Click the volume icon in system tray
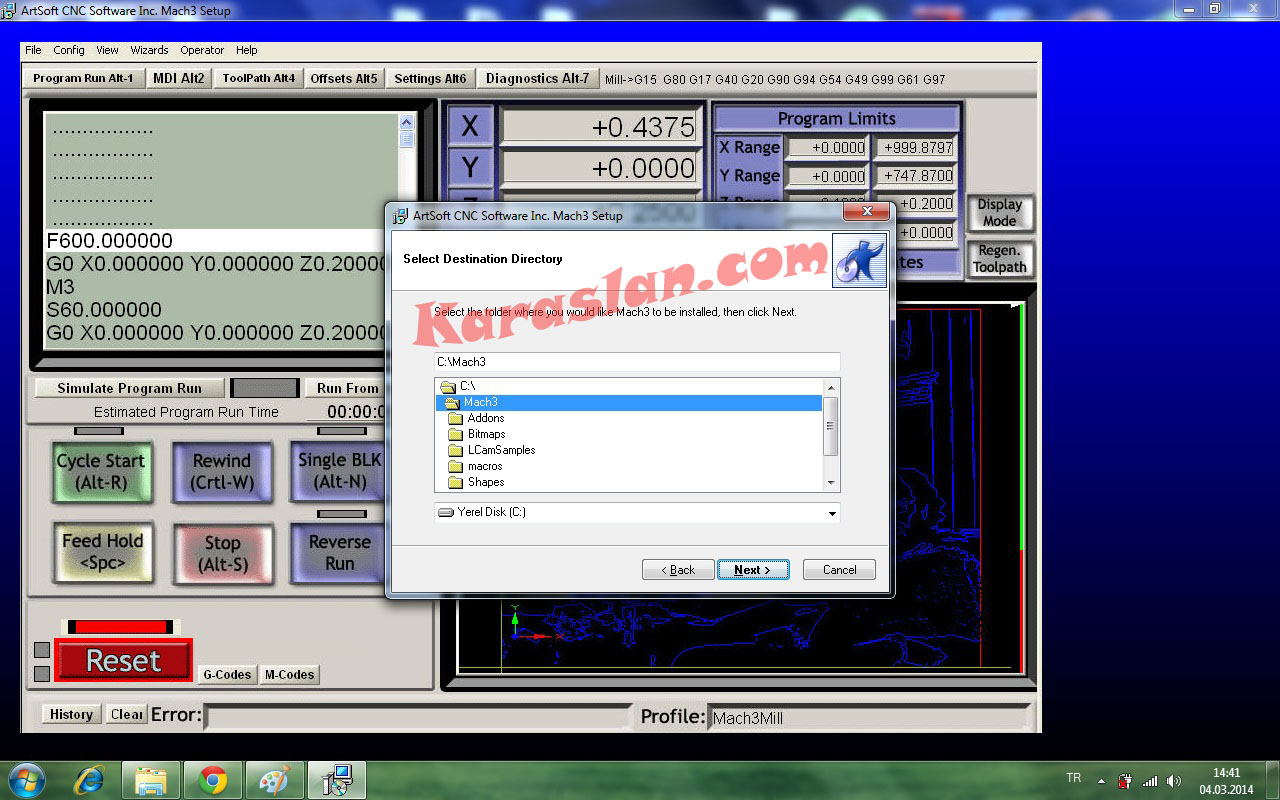 pyautogui.click(x=1174, y=781)
